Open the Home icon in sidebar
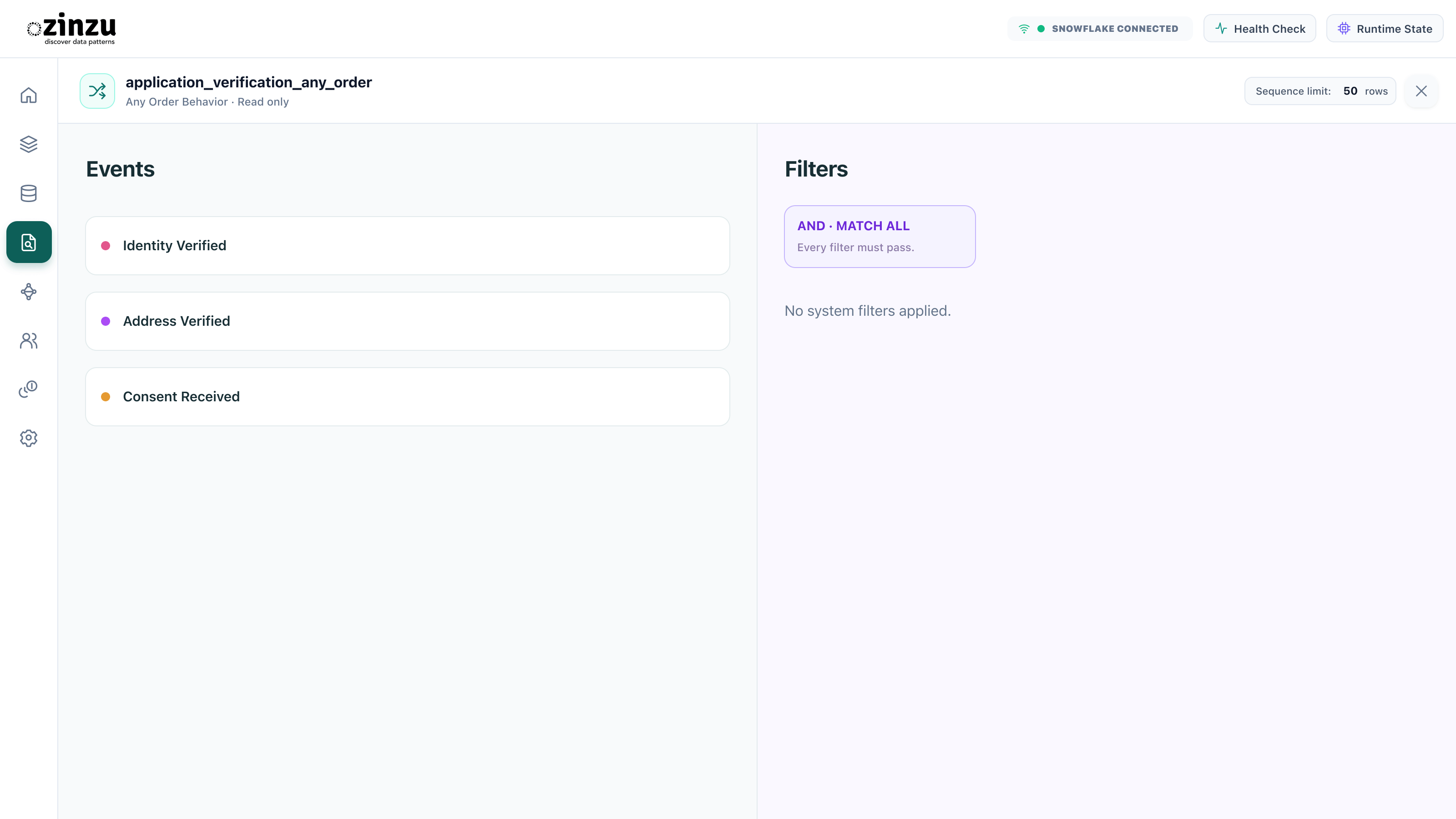This screenshot has width=1456, height=819. (28, 95)
